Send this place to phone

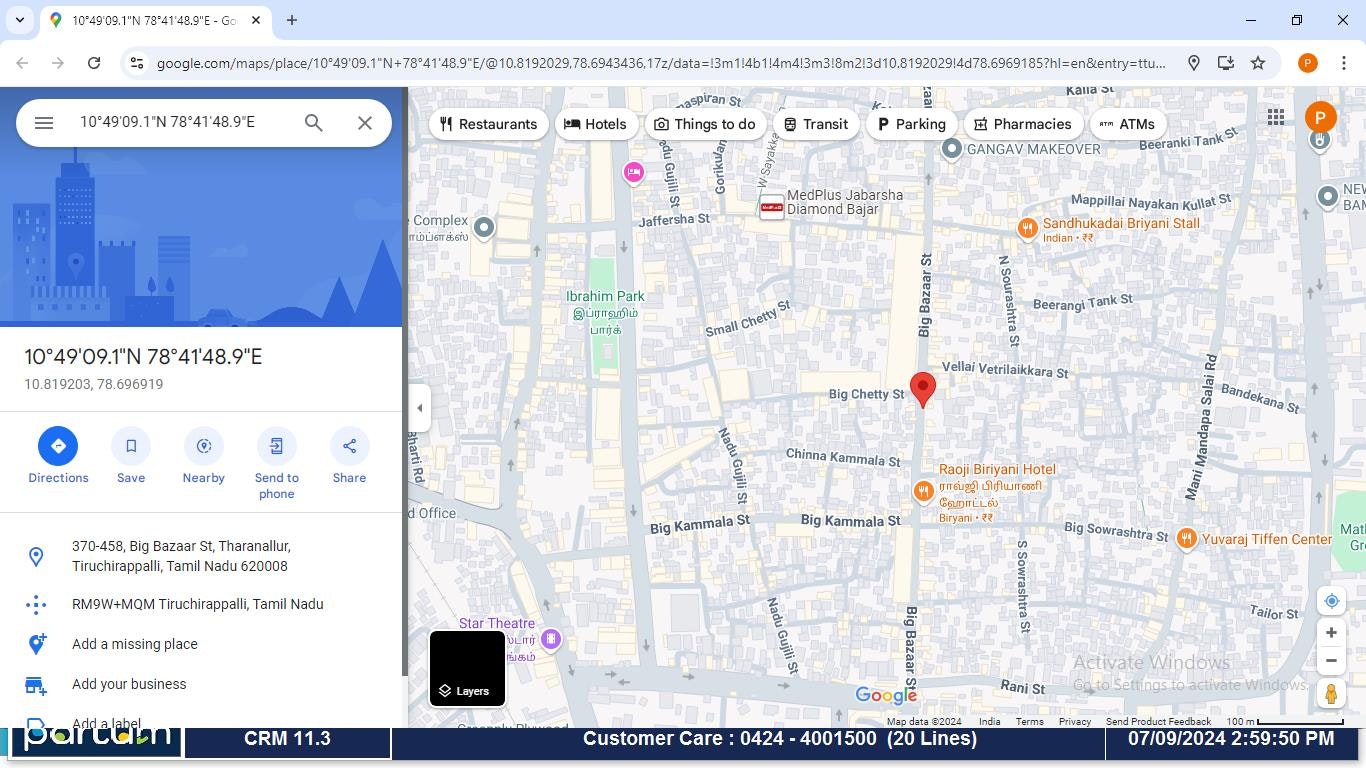276,455
